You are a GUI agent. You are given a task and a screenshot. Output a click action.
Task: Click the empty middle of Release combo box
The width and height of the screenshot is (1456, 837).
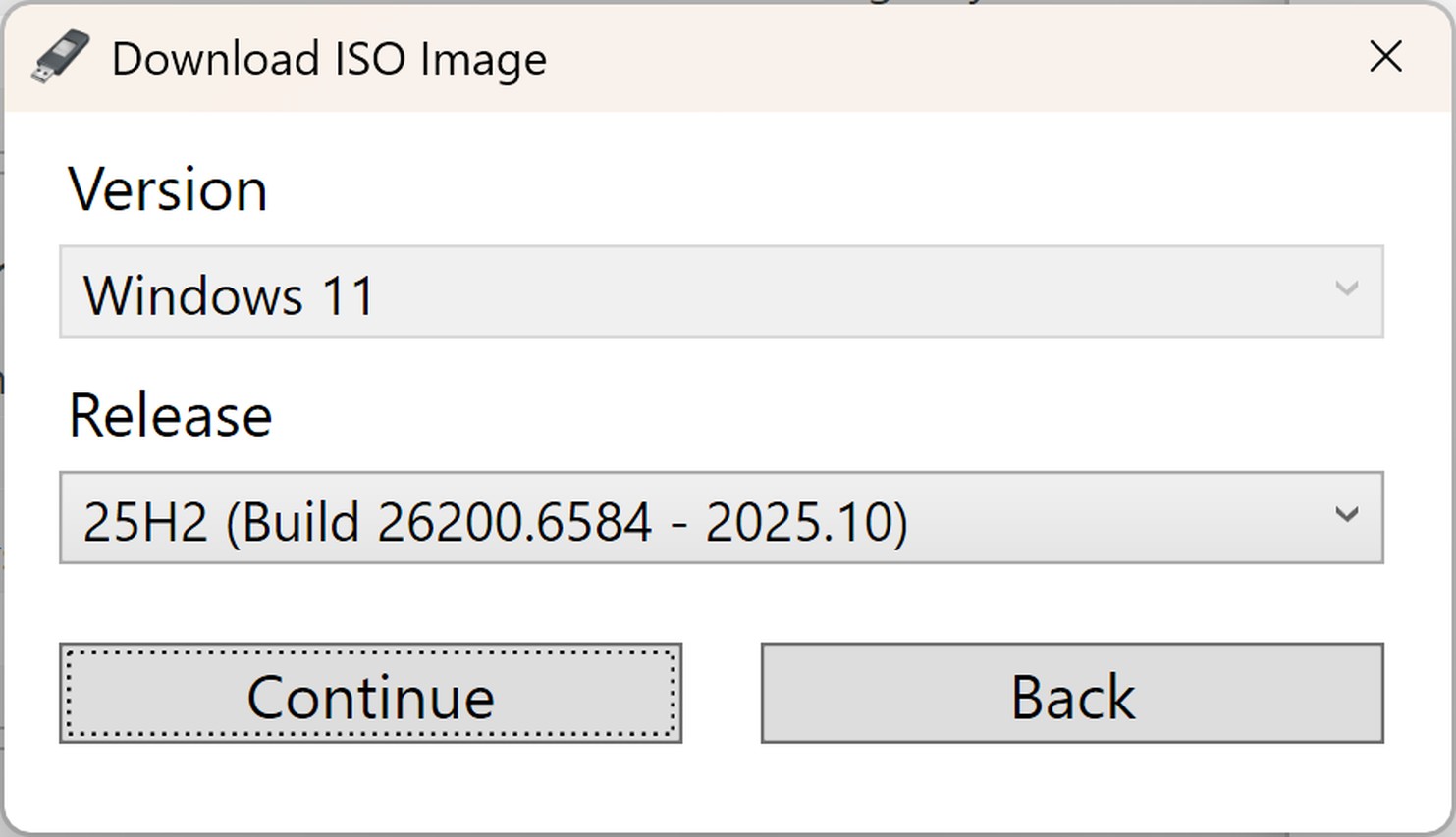[1109, 518]
